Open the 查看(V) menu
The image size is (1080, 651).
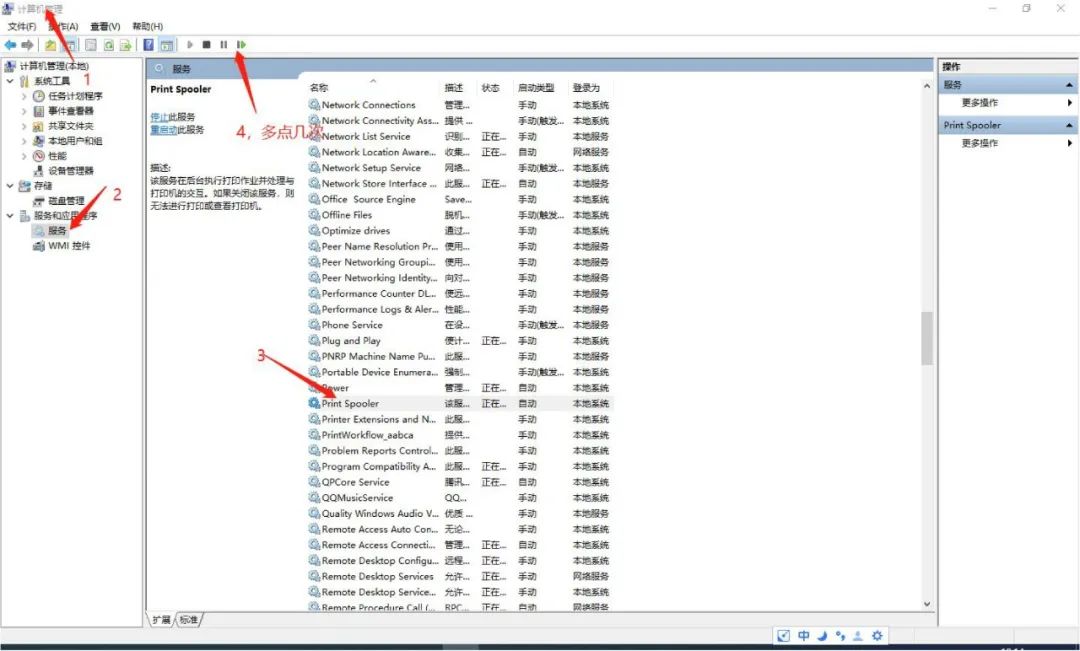[105, 26]
